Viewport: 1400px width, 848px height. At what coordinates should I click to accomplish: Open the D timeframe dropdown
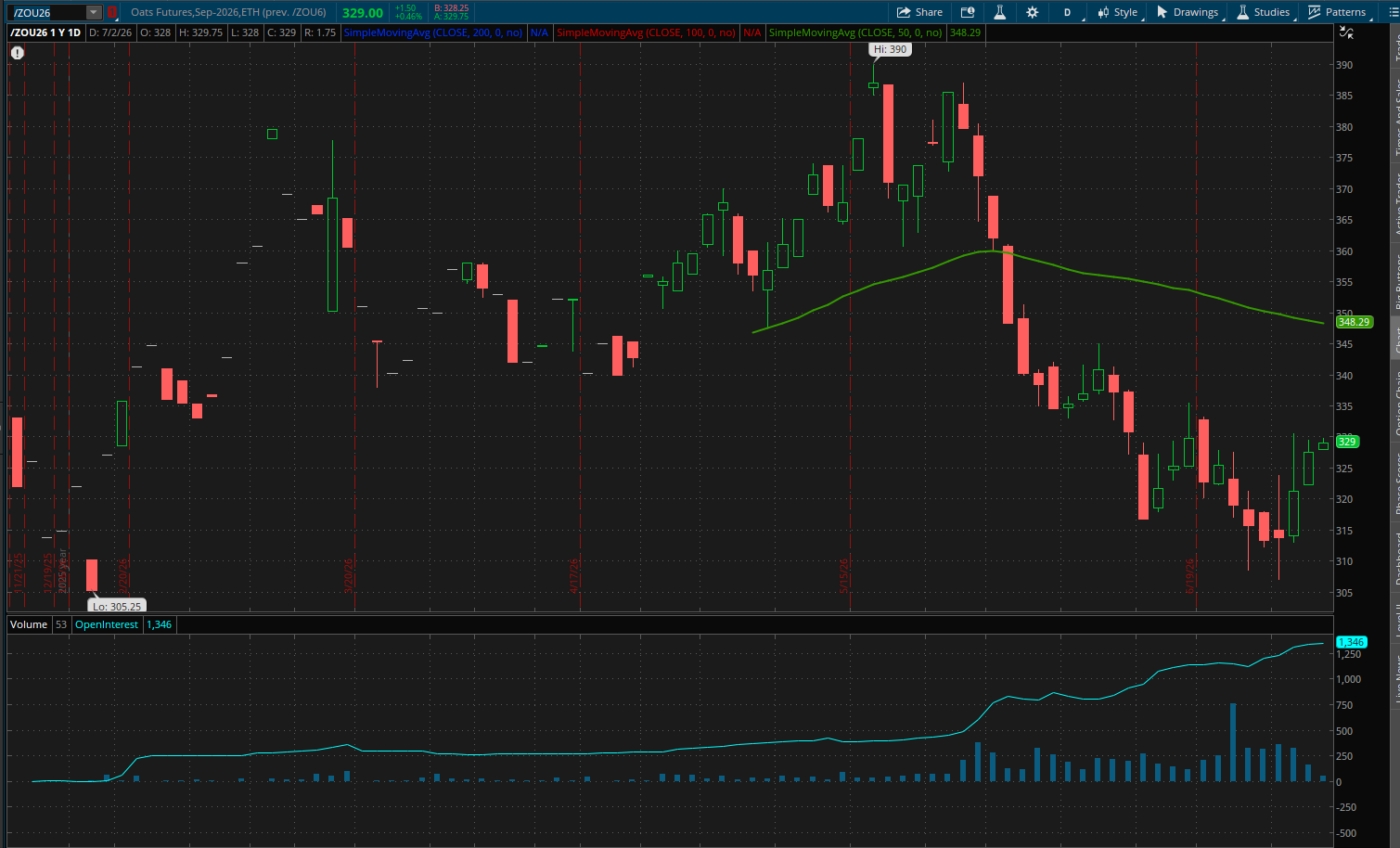coord(1067,12)
